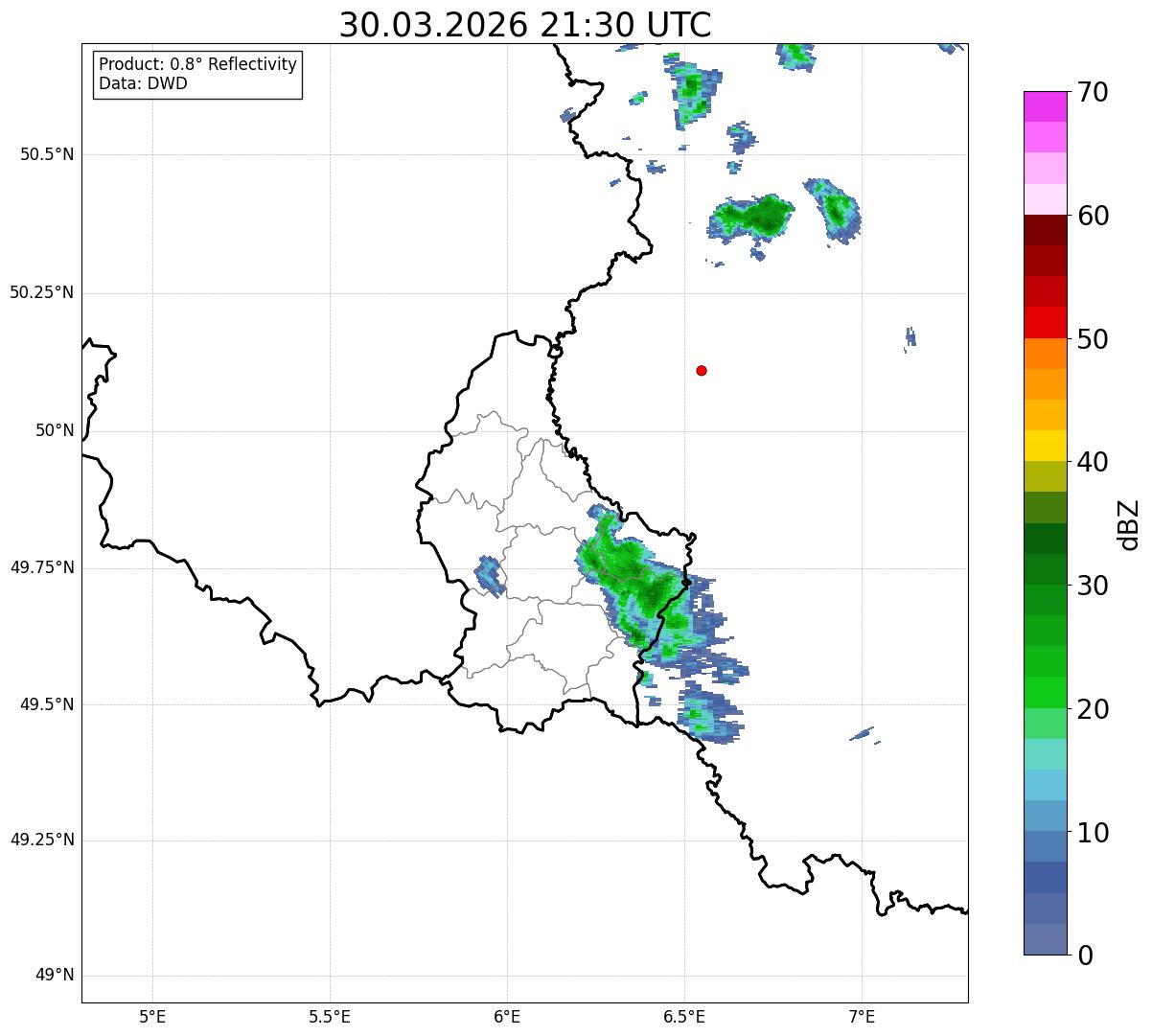
Task: Click the dark blue colorbar segment below 10
Action: coord(1045,877)
